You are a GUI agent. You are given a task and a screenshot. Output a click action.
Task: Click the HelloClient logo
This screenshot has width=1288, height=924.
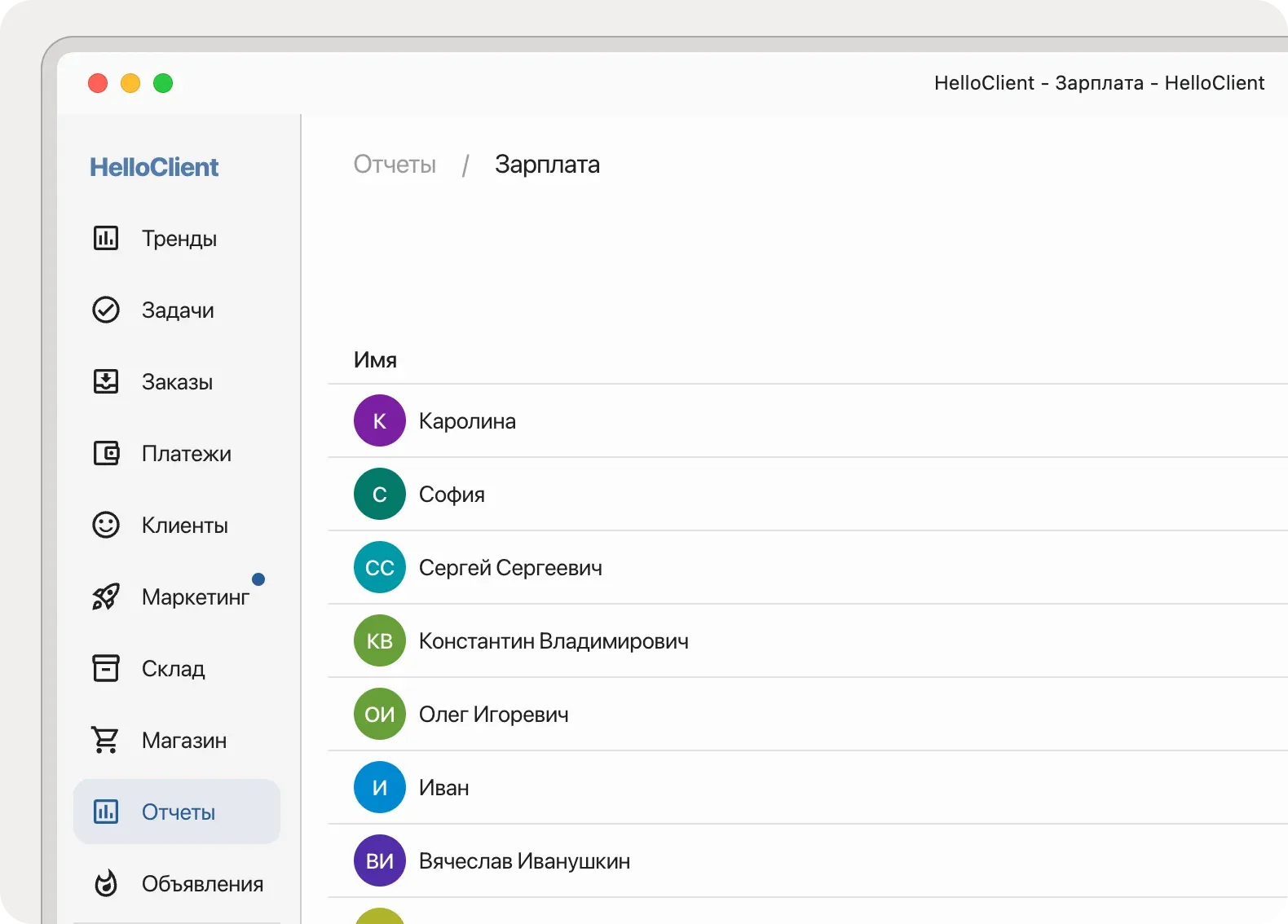point(154,167)
